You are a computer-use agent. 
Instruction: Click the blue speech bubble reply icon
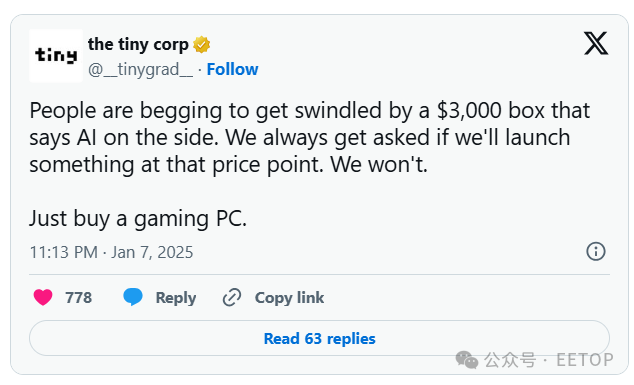pos(133,297)
